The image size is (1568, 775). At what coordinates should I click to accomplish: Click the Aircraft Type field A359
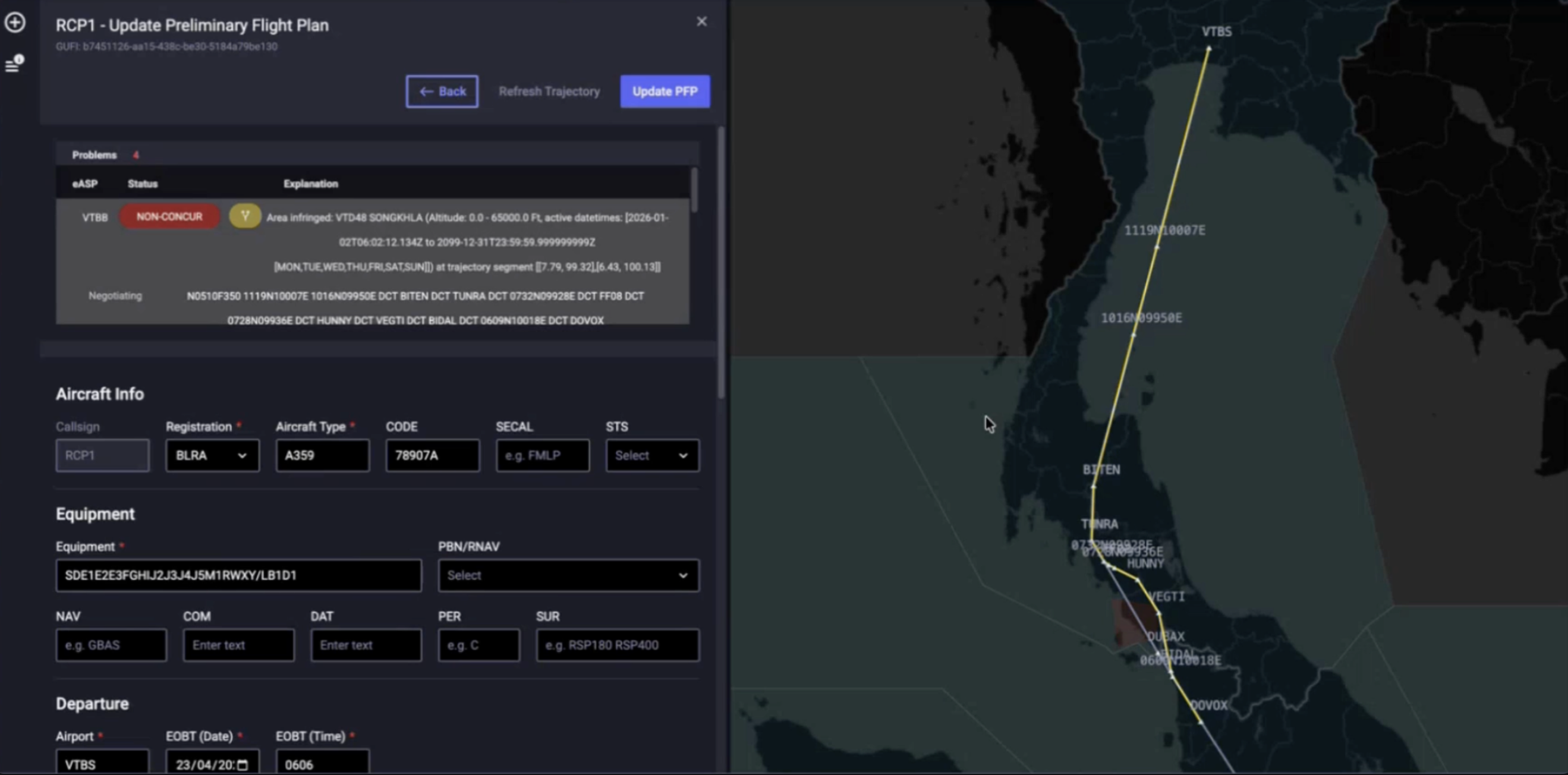322,455
